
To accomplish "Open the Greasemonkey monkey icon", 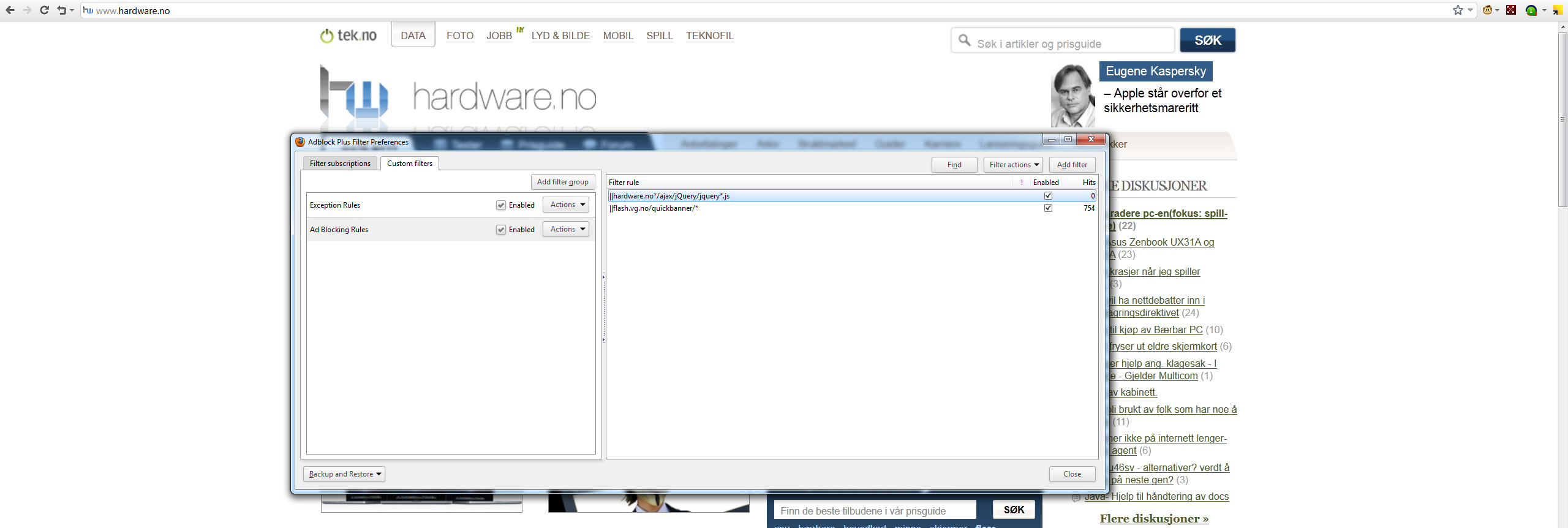I will click(1487, 10).
